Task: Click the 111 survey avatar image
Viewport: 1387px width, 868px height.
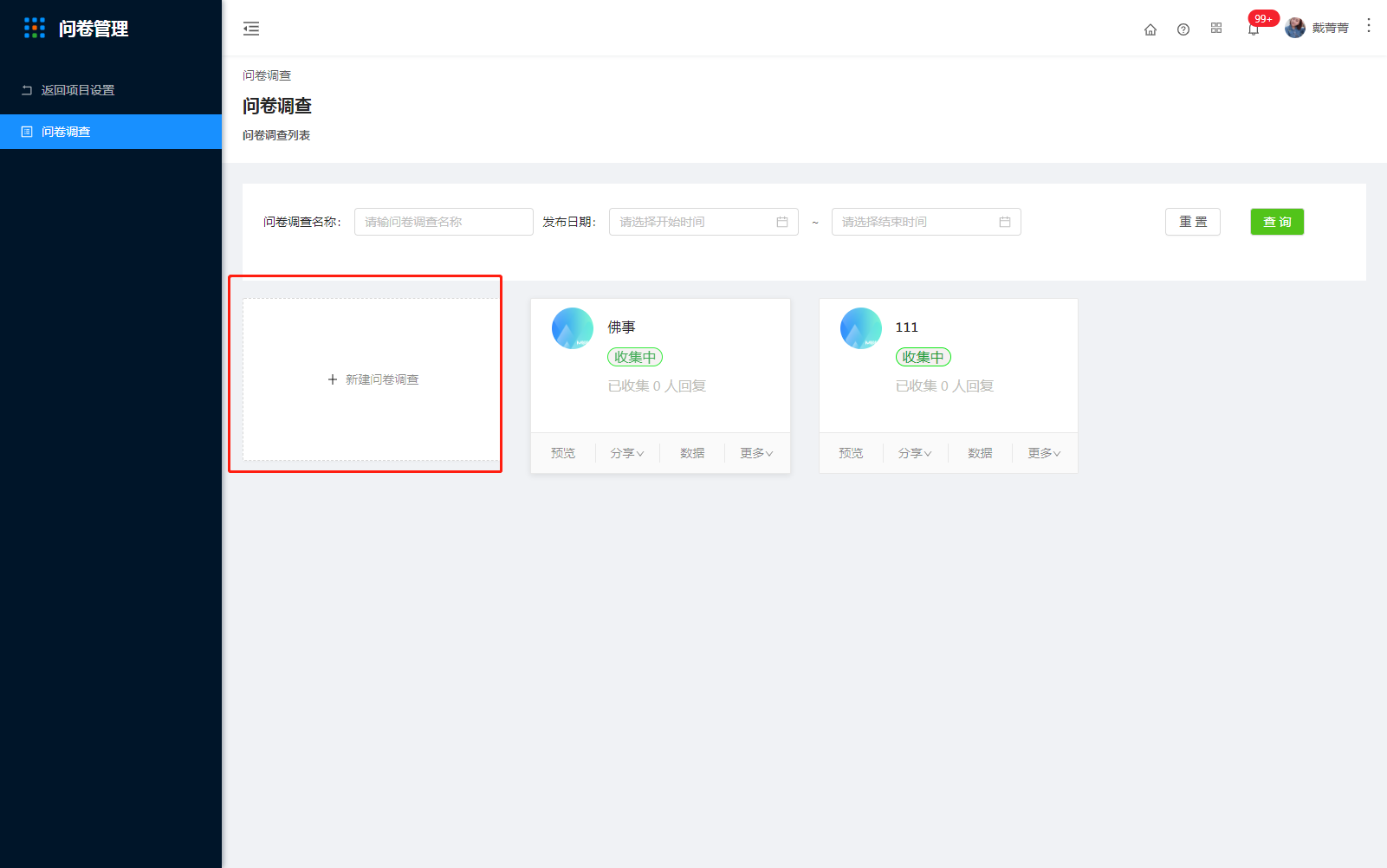Action: [861, 328]
